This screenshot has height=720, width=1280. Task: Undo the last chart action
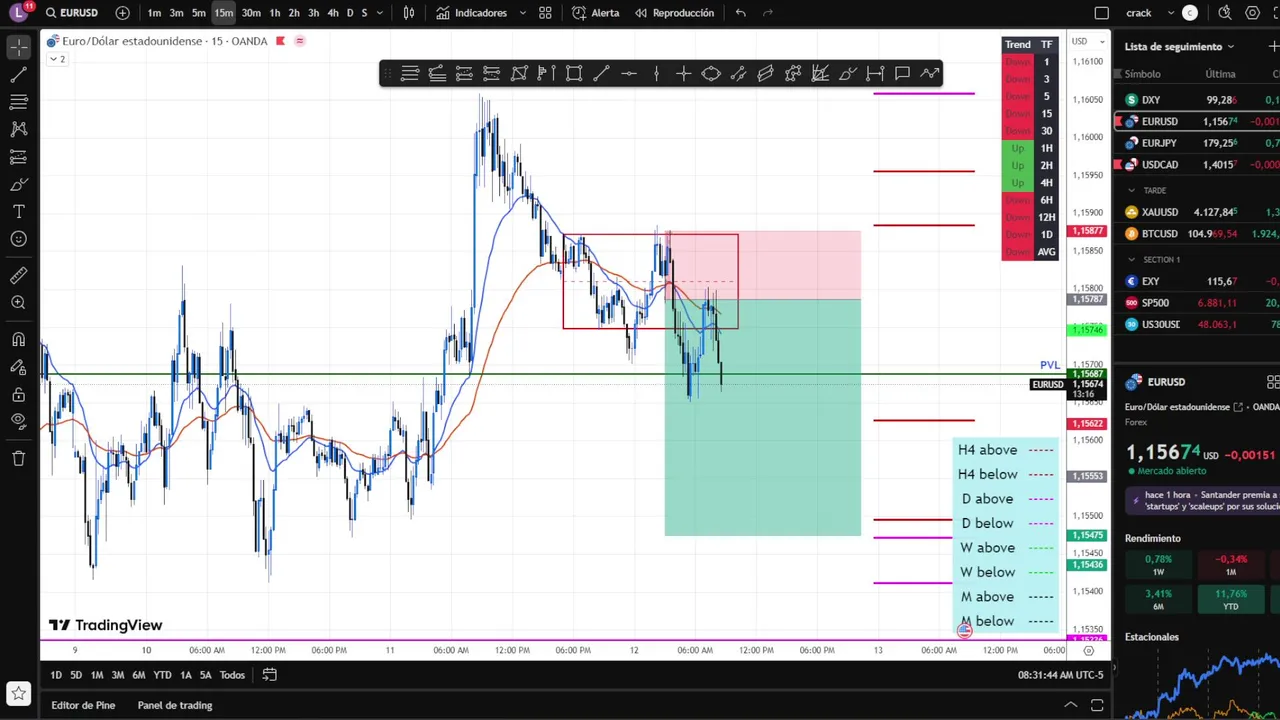(740, 13)
